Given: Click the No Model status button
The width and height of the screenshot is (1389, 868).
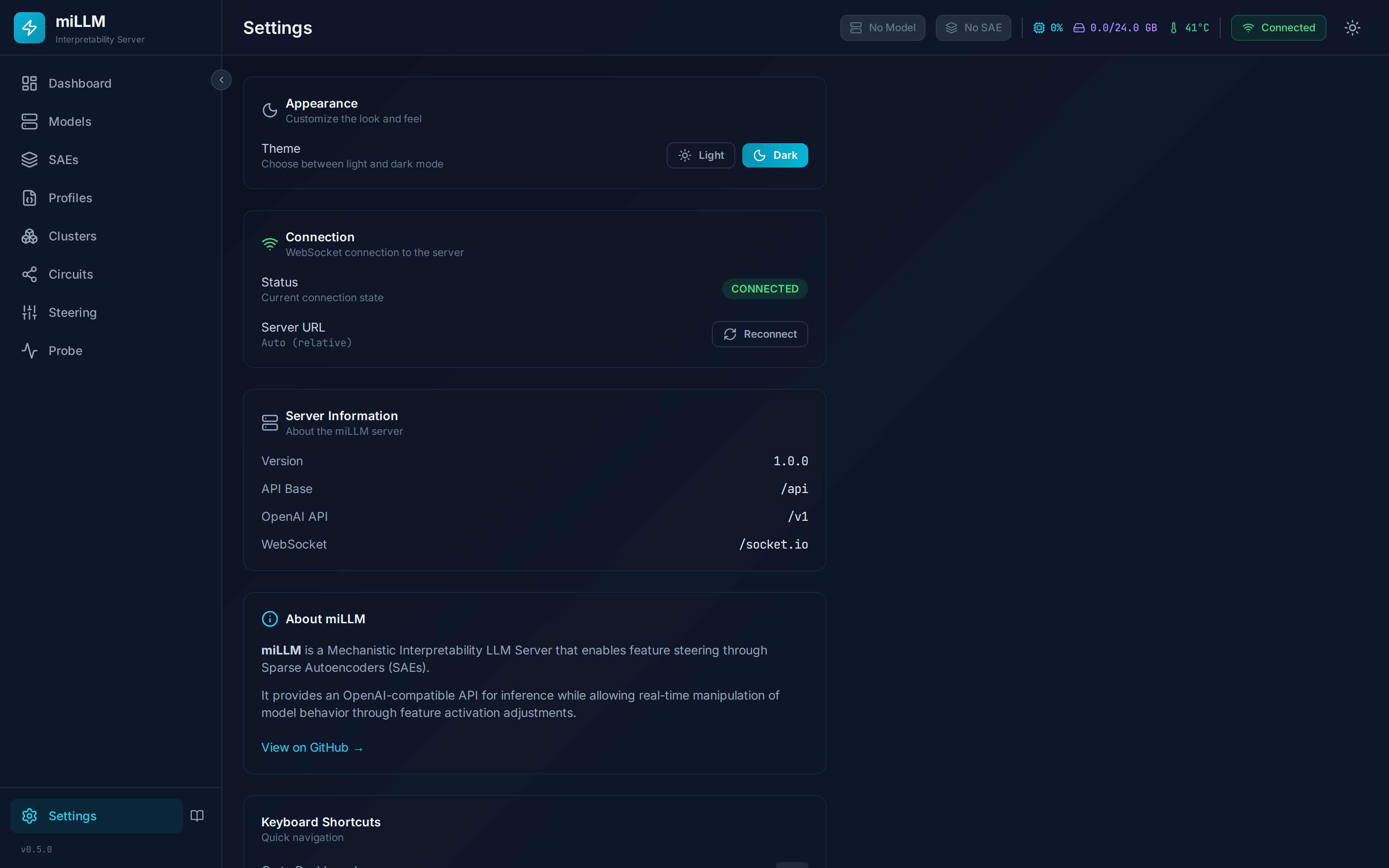Looking at the screenshot, I should pos(883,27).
